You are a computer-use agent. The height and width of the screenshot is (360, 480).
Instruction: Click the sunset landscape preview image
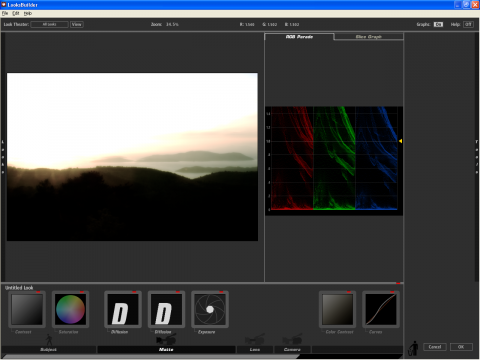(x=132, y=157)
